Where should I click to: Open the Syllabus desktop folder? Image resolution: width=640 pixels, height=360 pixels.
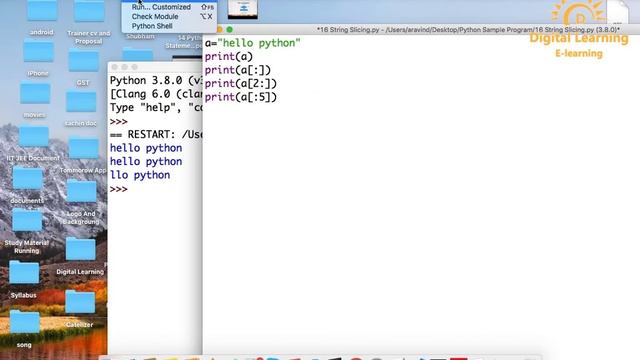24,273
